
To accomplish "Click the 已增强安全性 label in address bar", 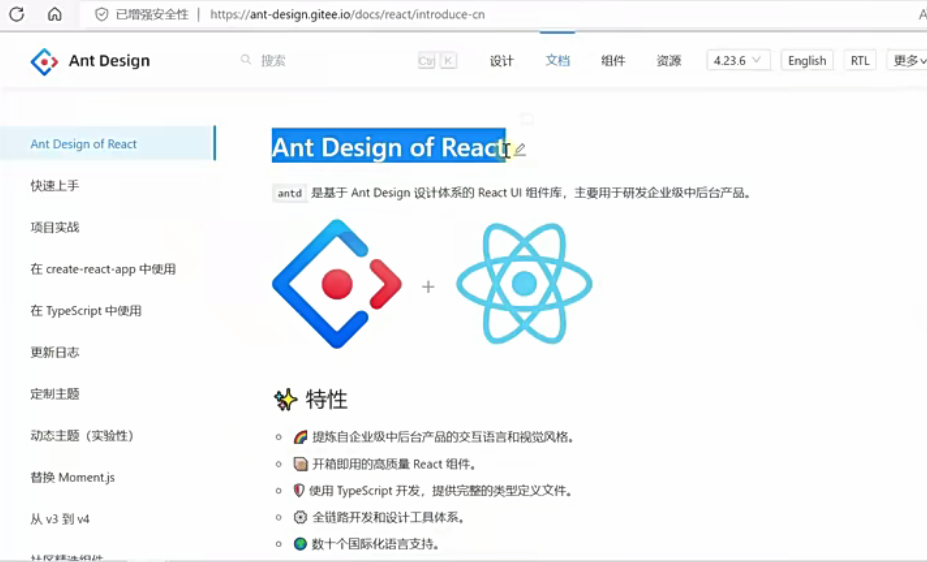I will [152, 14].
